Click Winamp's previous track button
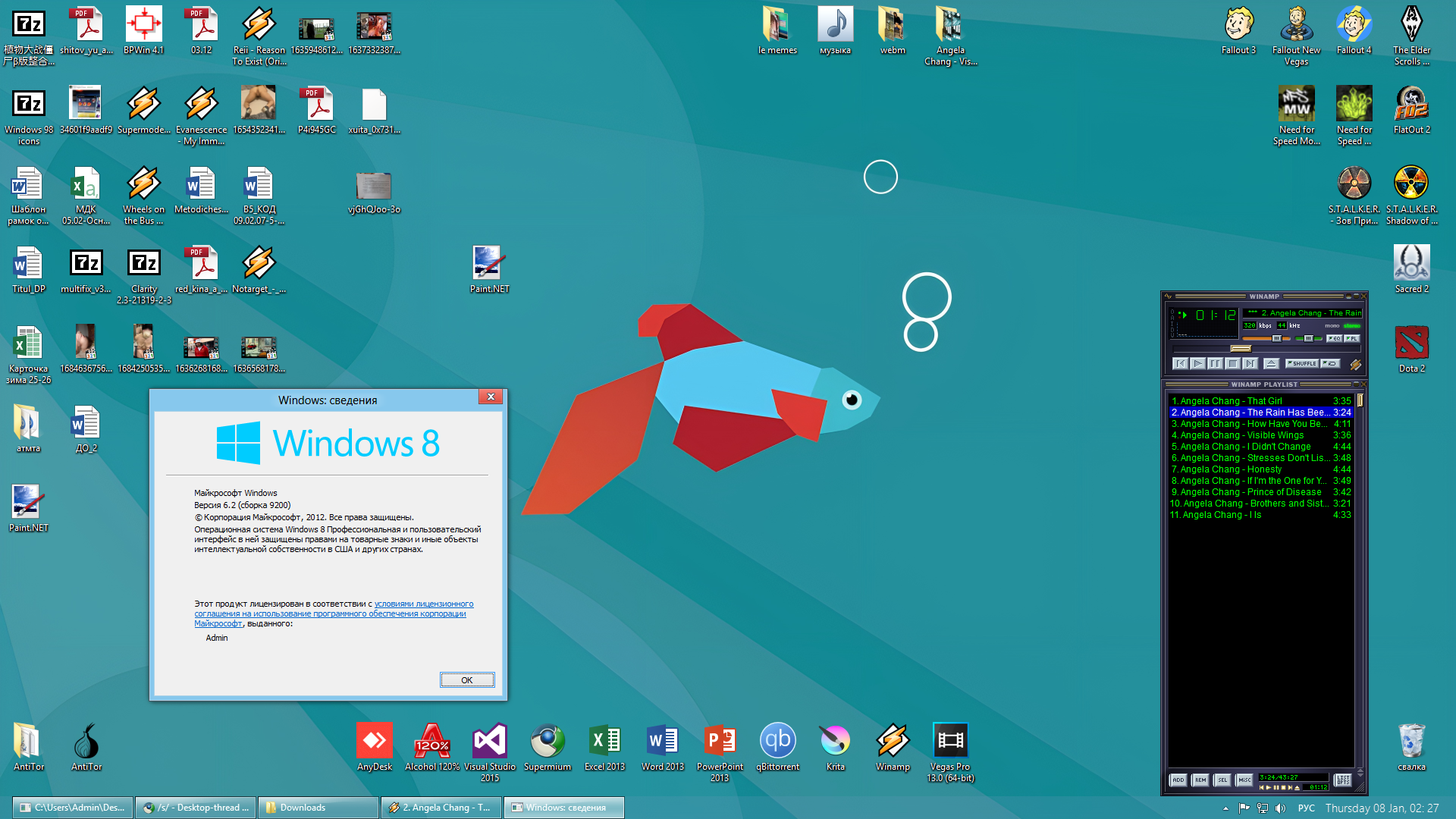Viewport: 1456px width, 819px height. (1180, 363)
